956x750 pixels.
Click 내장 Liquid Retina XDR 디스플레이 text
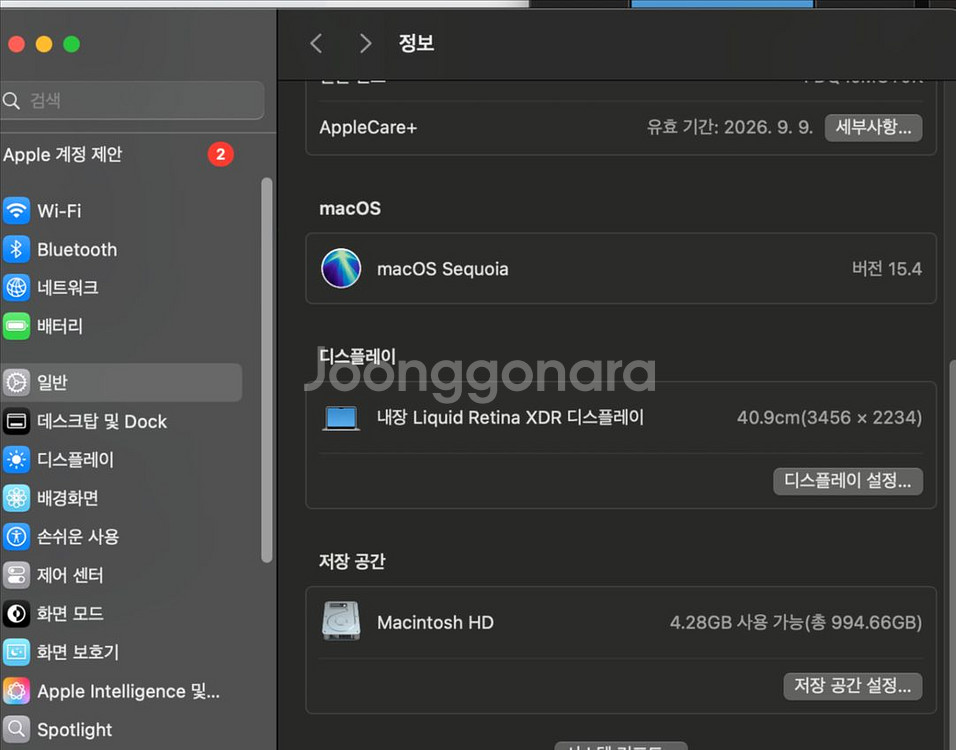510,418
